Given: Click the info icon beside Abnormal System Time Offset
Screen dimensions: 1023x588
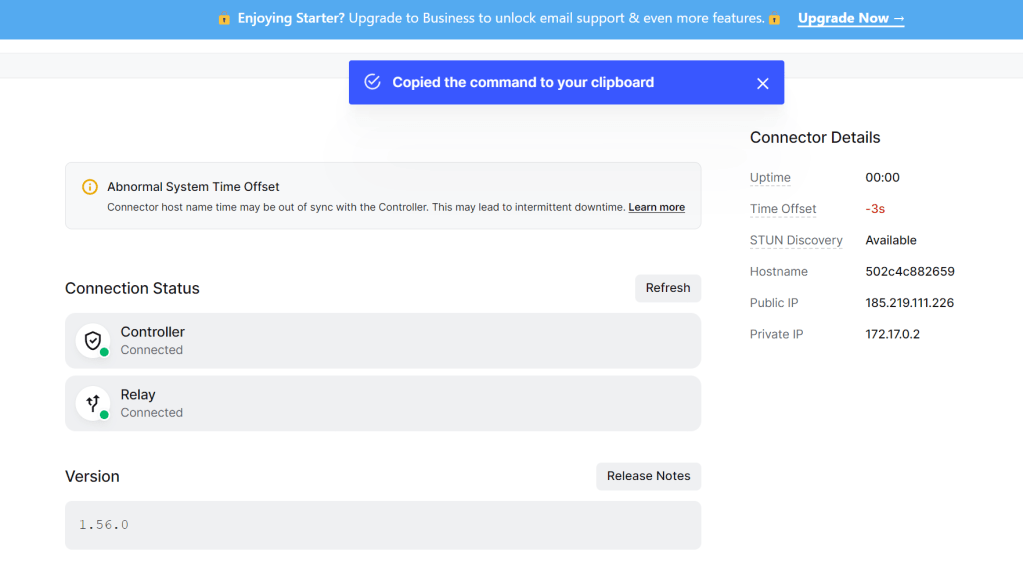Looking at the screenshot, I should (x=90, y=187).
